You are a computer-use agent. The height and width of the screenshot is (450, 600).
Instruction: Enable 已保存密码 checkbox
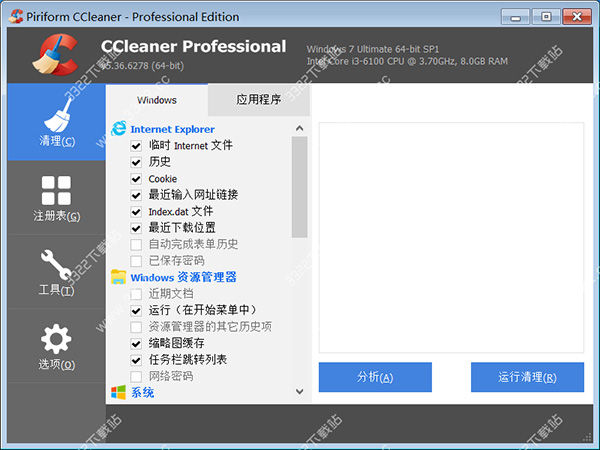136,261
